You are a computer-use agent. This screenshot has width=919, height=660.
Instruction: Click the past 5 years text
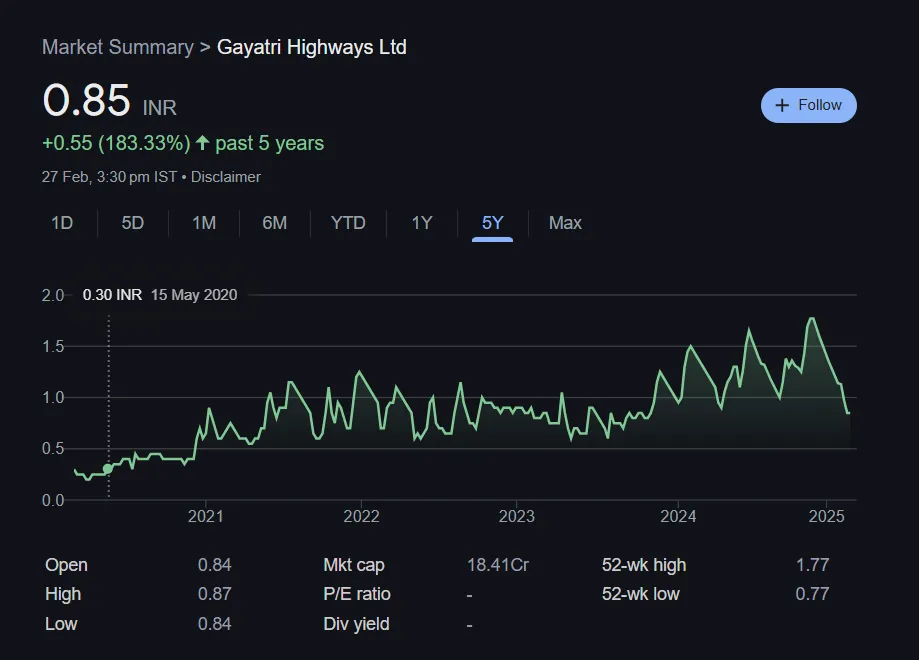tap(270, 143)
